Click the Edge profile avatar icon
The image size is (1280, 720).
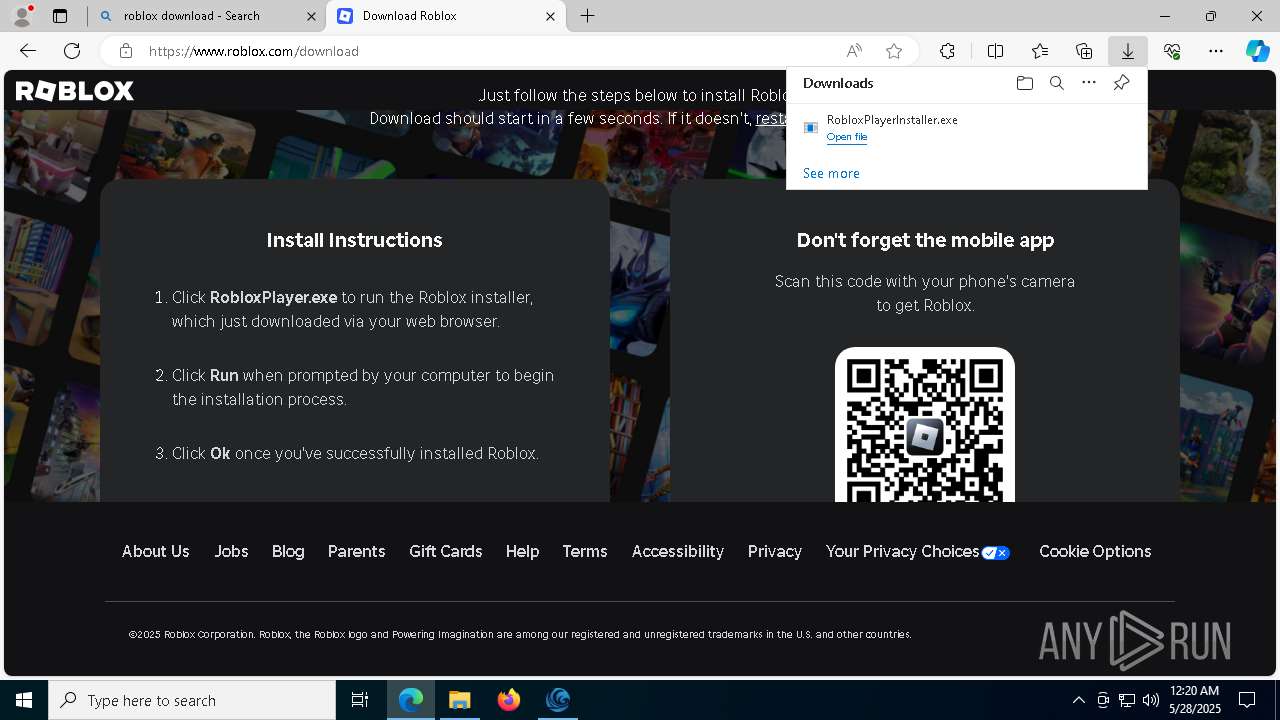(22, 16)
